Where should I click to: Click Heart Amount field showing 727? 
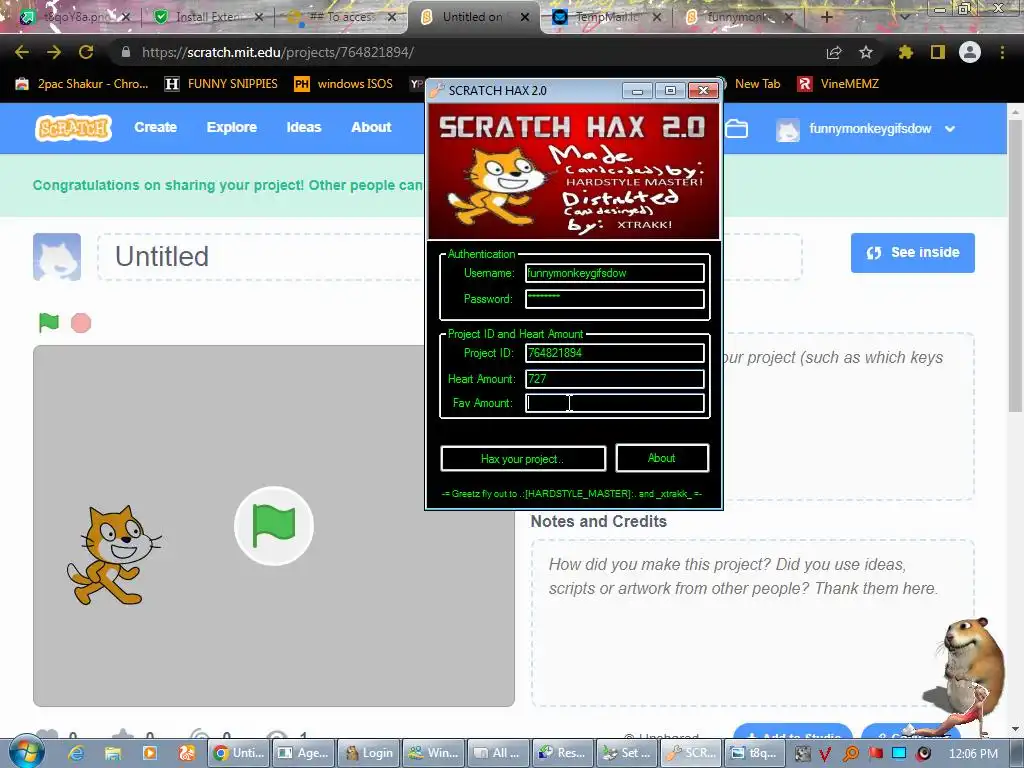click(x=615, y=379)
